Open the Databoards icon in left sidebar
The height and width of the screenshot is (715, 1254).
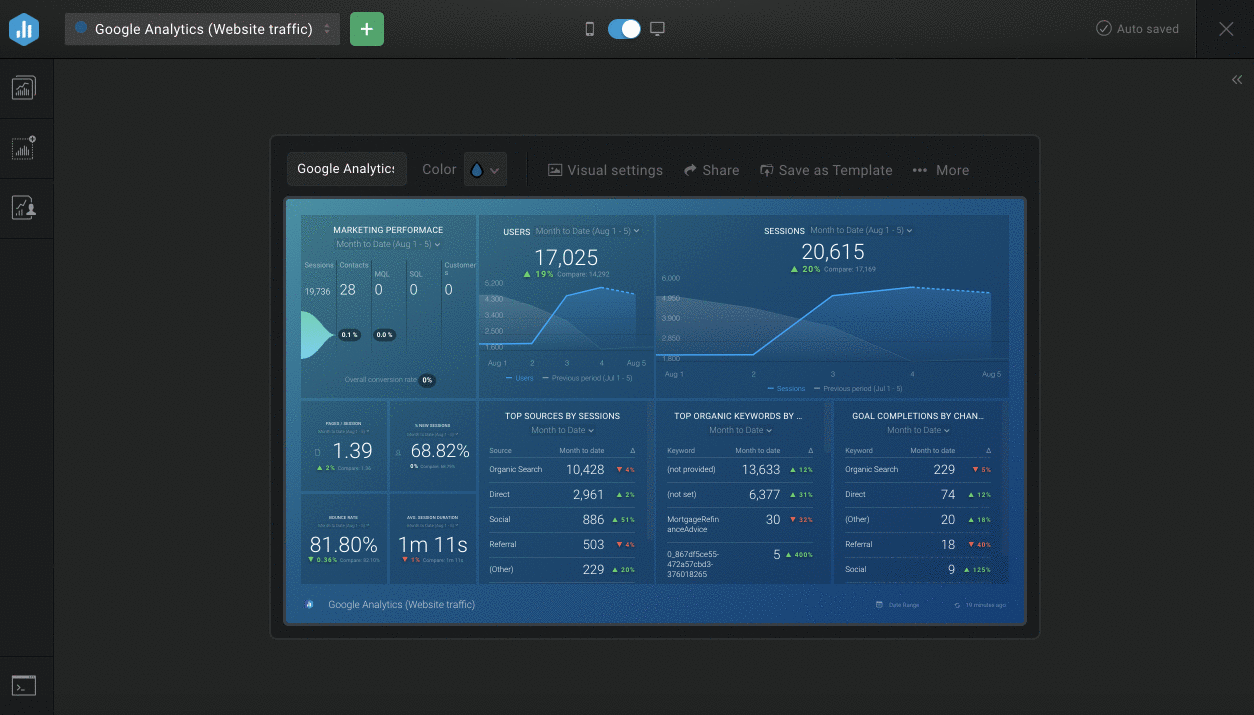coord(23,88)
